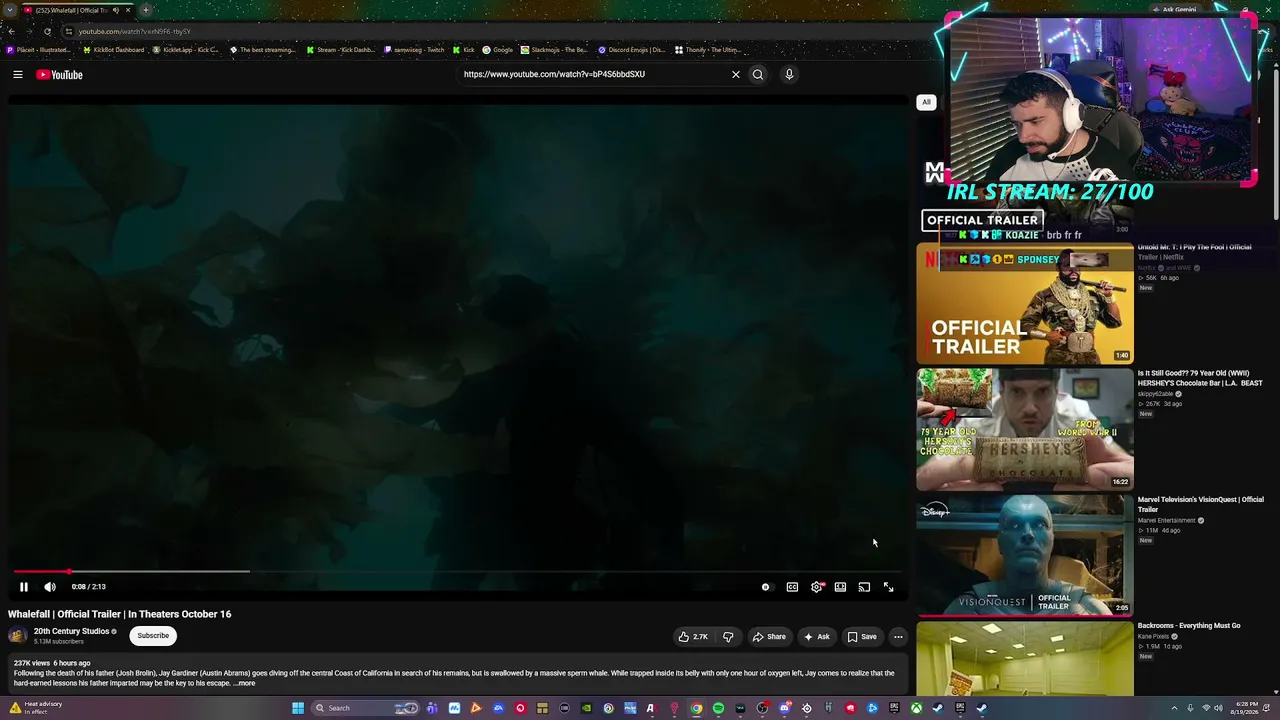Dislike the Whalefall trailer

pos(728,636)
